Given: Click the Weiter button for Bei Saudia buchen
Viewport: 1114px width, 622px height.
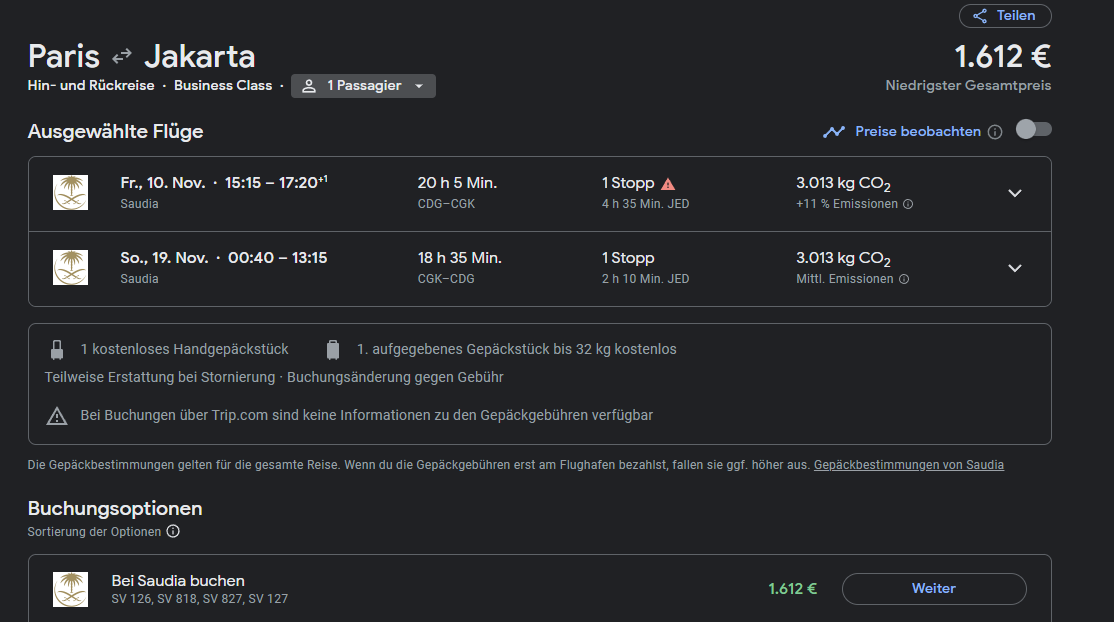Looking at the screenshot, I should [x=933, y=588].
